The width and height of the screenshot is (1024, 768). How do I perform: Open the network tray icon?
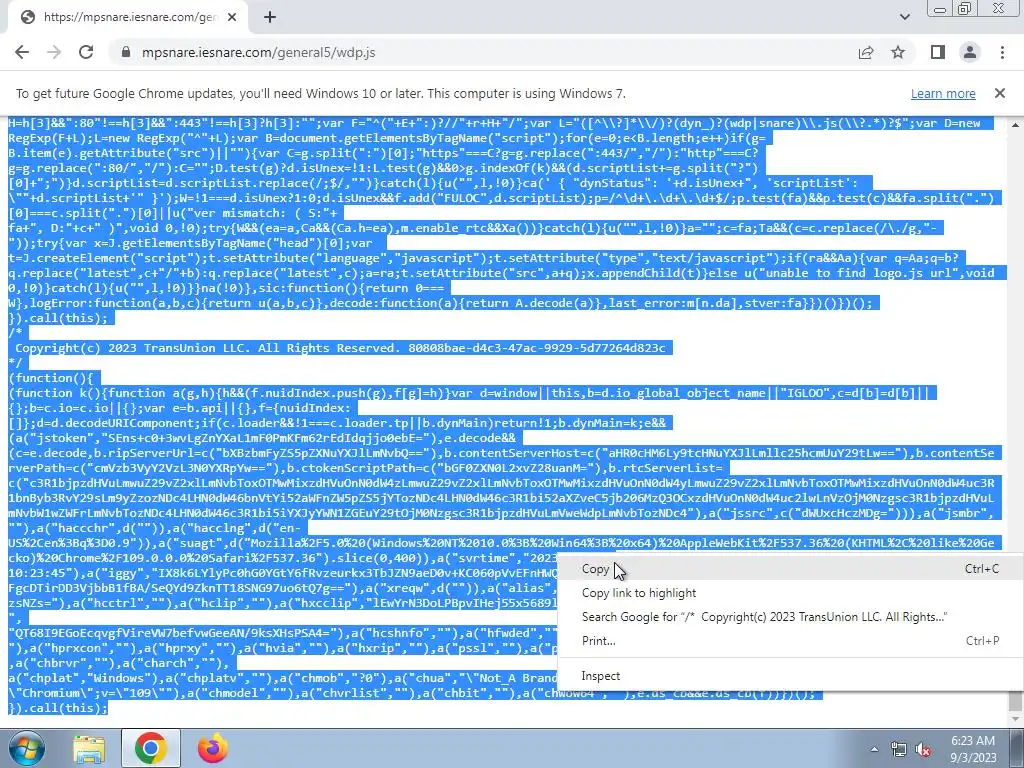point(899,749)
